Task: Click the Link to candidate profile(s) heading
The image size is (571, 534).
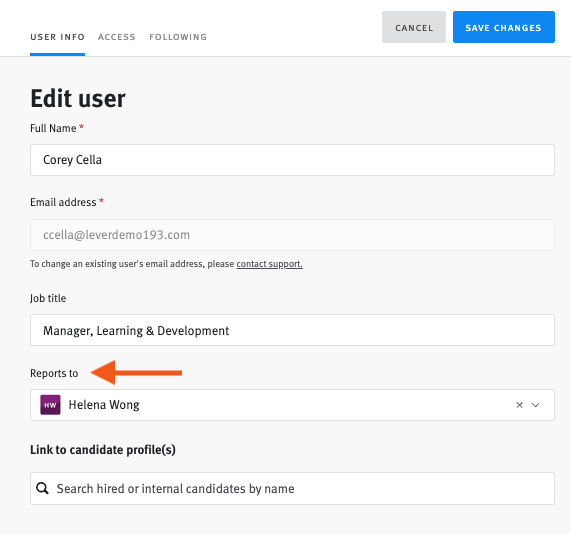Action: (103, 450)
